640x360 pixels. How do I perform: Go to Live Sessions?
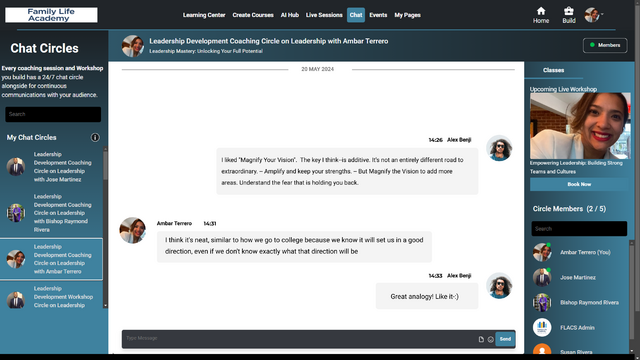(x=324, y=15)
